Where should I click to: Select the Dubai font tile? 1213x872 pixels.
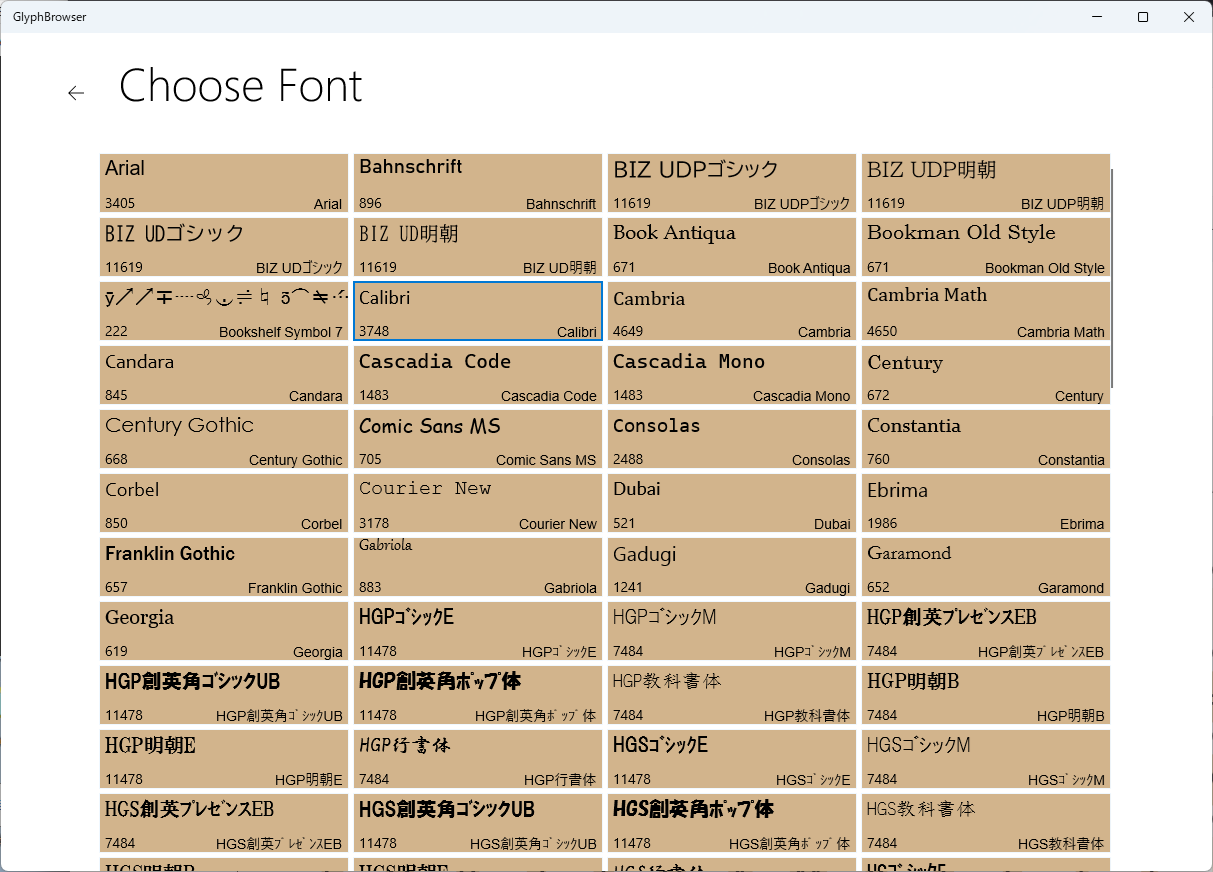pyautogui.click(x=732, y=504)
